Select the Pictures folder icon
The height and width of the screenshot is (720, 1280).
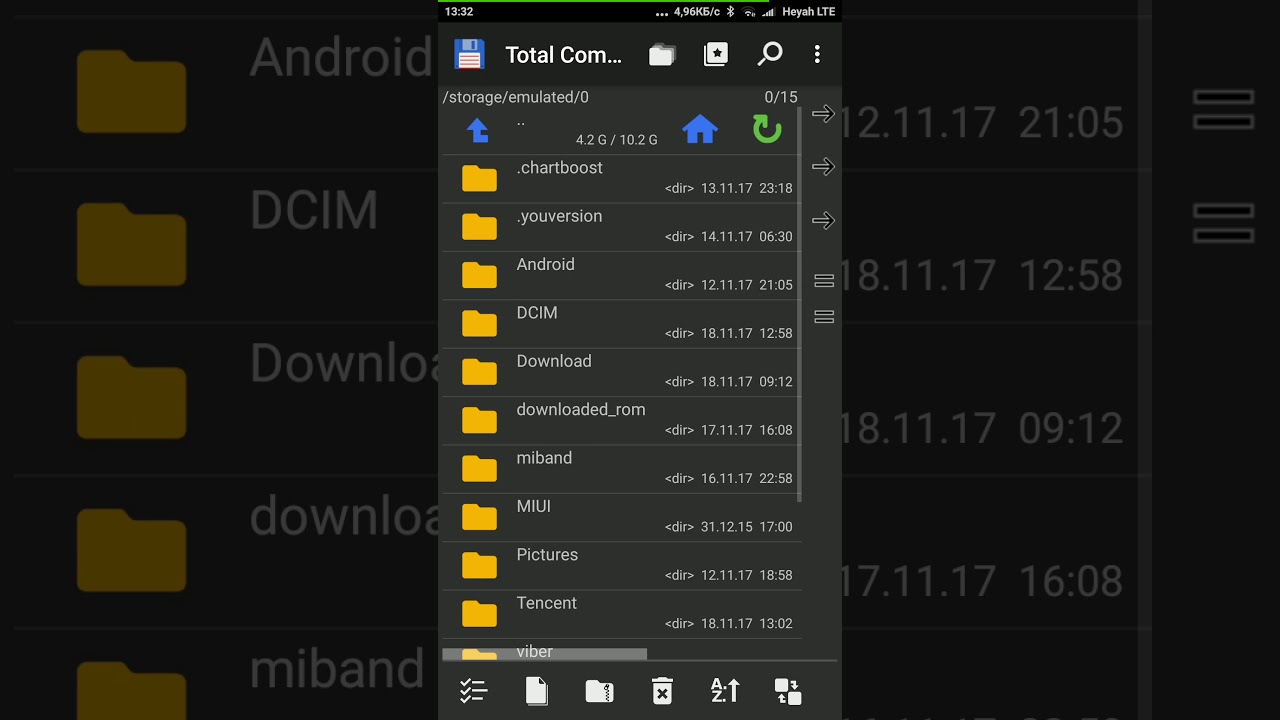(479, 565)
